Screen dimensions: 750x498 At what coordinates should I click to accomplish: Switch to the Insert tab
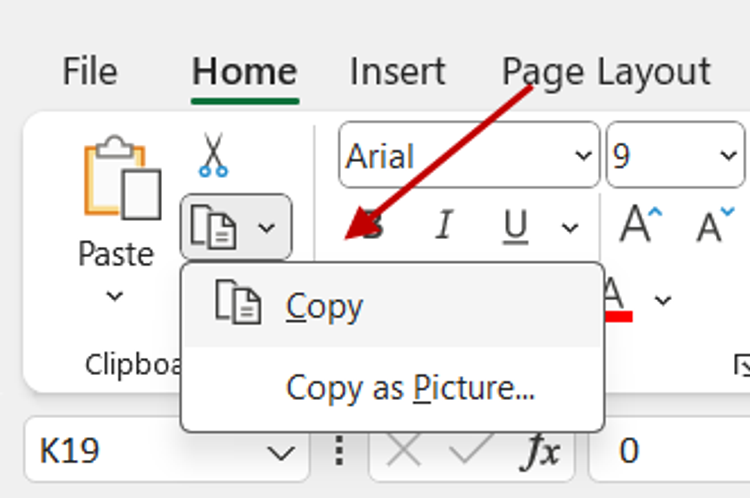[x=398, y=72]
